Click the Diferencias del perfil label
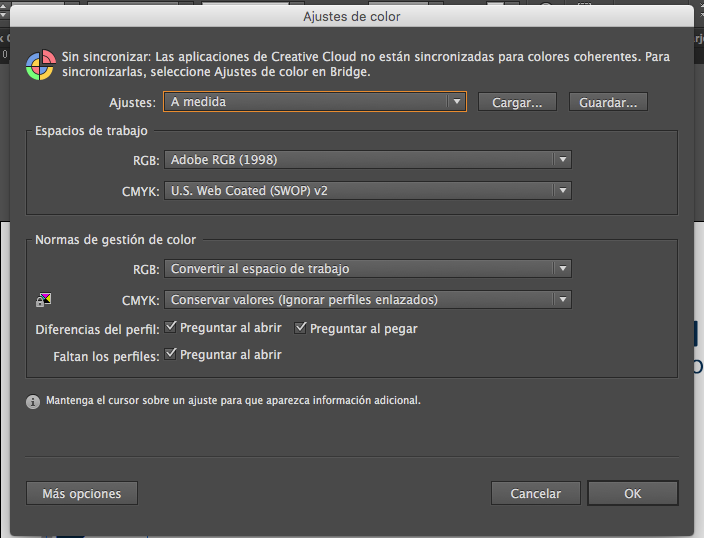 pyautogui.click(x=97, y=330)
